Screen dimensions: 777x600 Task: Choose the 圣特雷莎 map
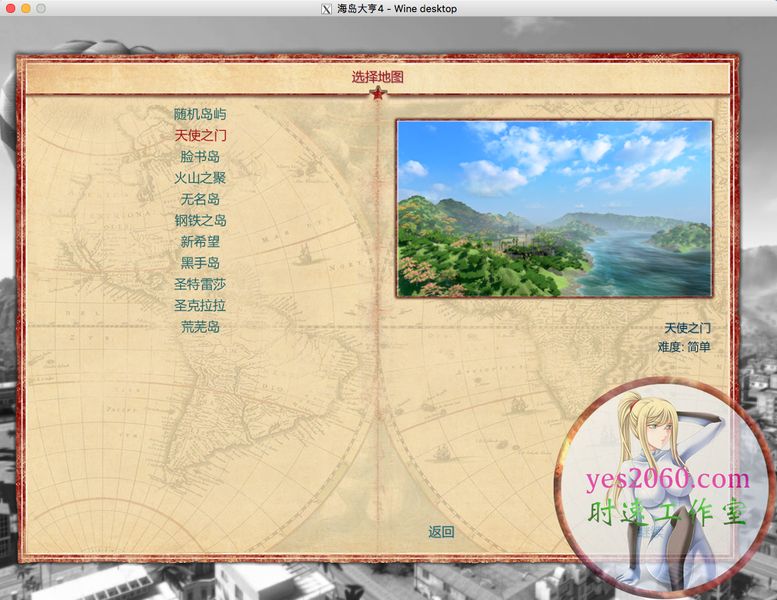(x=200, y=284)
